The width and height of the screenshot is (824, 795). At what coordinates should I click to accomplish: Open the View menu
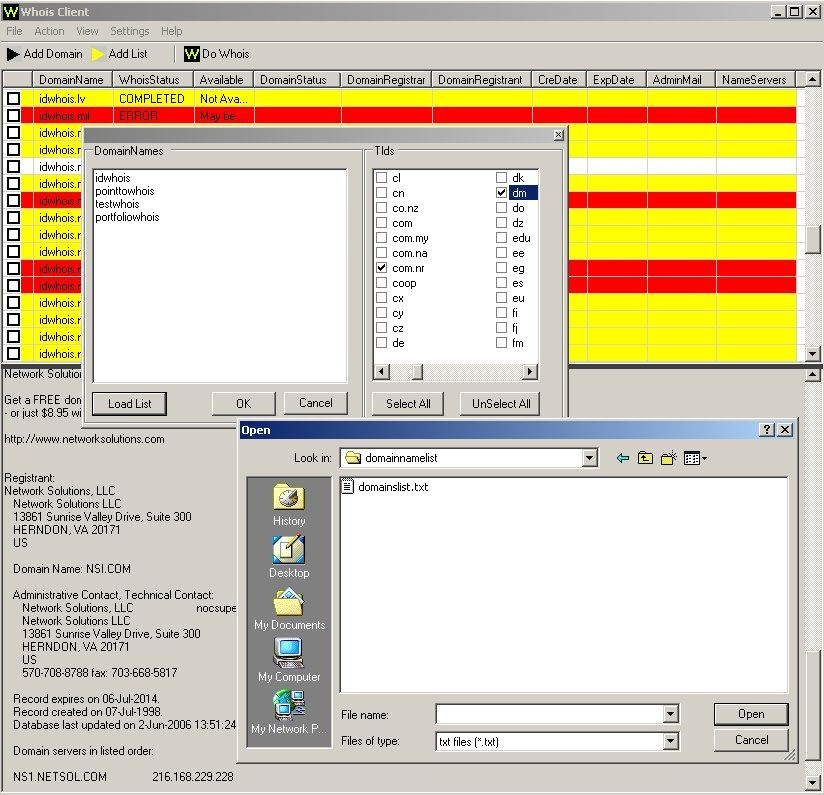click(x=87, y=31)
